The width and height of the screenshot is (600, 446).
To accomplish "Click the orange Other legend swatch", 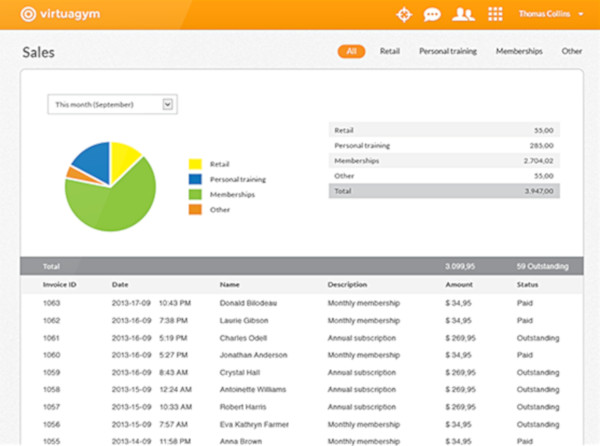I will coord(196,209).
